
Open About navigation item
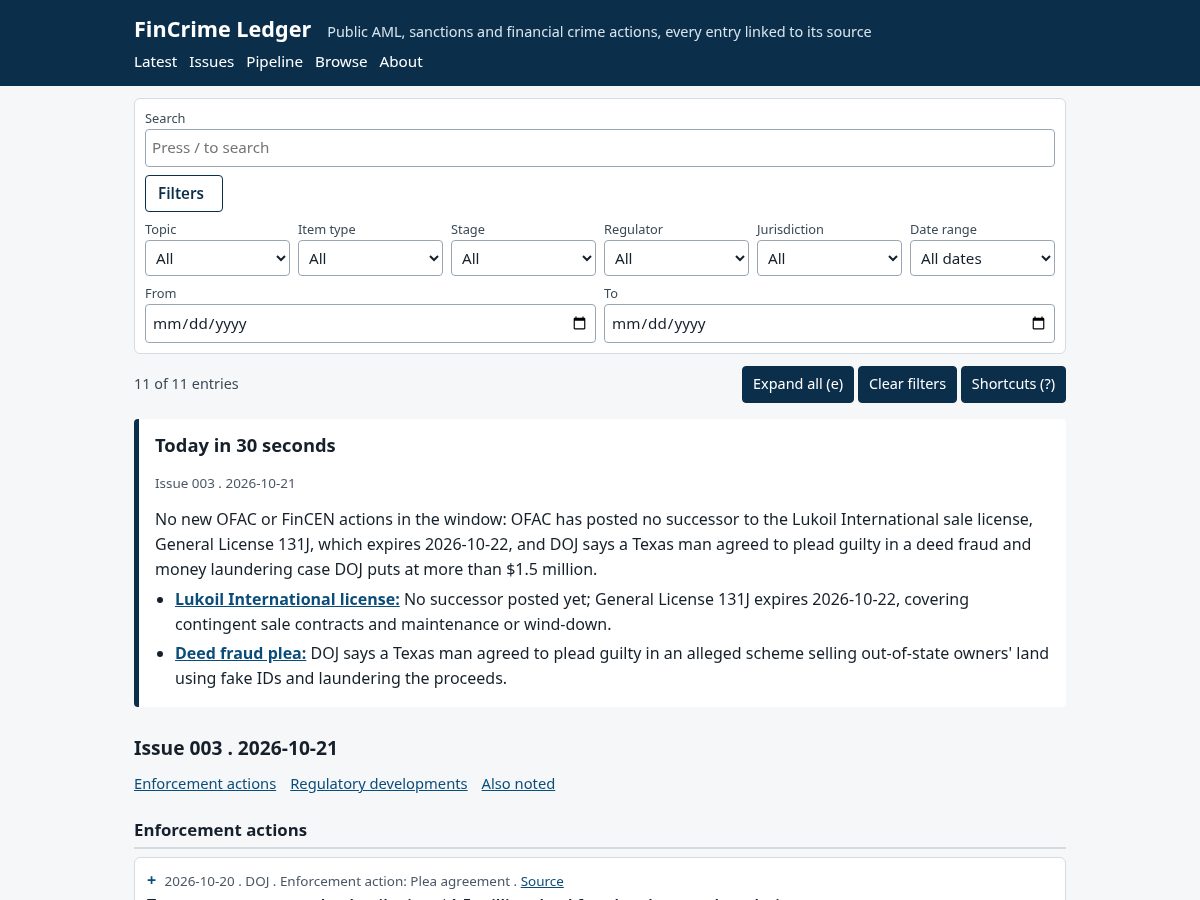[401, 62]
